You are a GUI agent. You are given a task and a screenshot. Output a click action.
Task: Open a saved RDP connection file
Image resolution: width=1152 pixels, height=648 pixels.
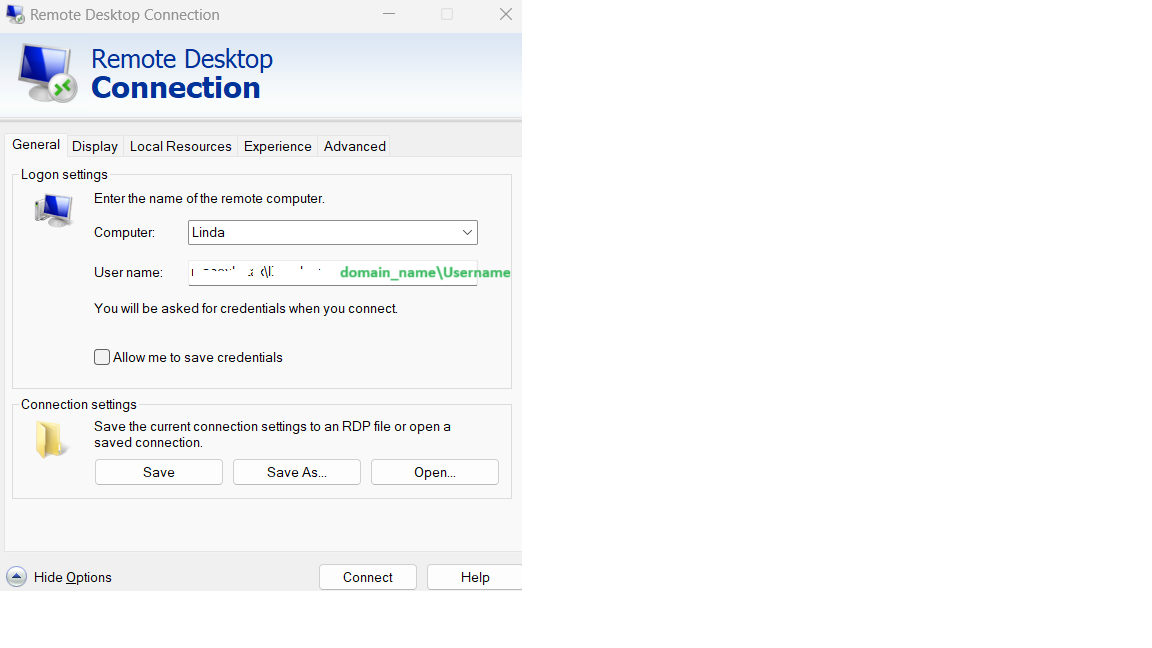(434, 472)
